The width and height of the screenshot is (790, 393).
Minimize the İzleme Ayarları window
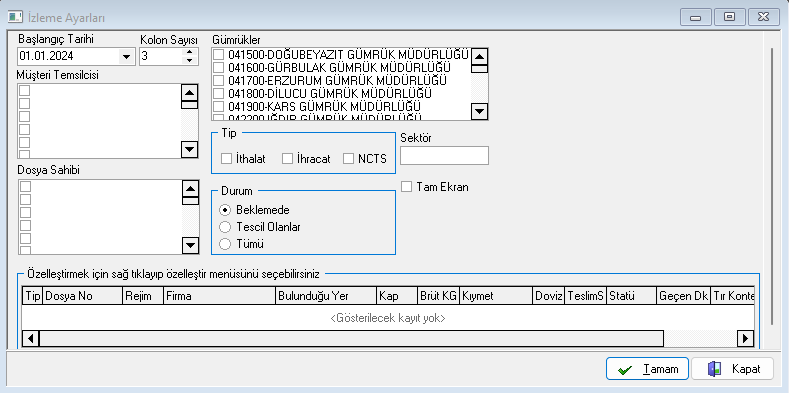(696, 17)
